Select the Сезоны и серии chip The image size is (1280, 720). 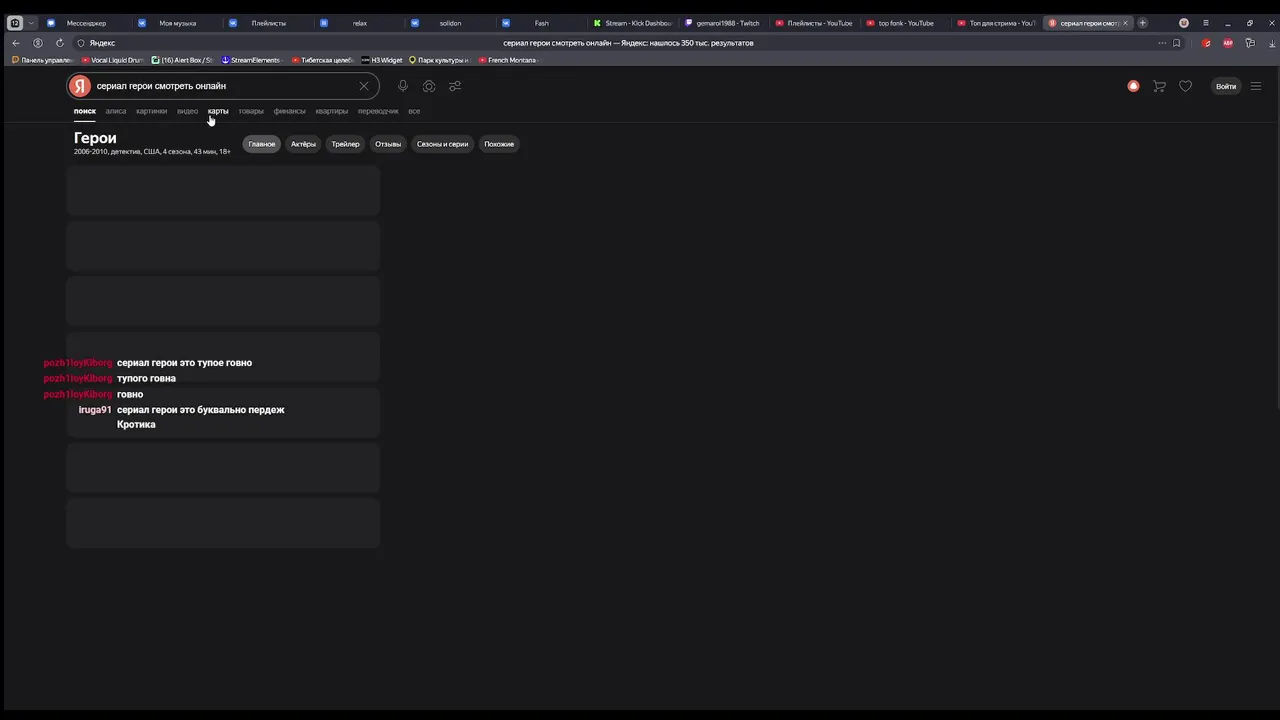pos(442,144)
